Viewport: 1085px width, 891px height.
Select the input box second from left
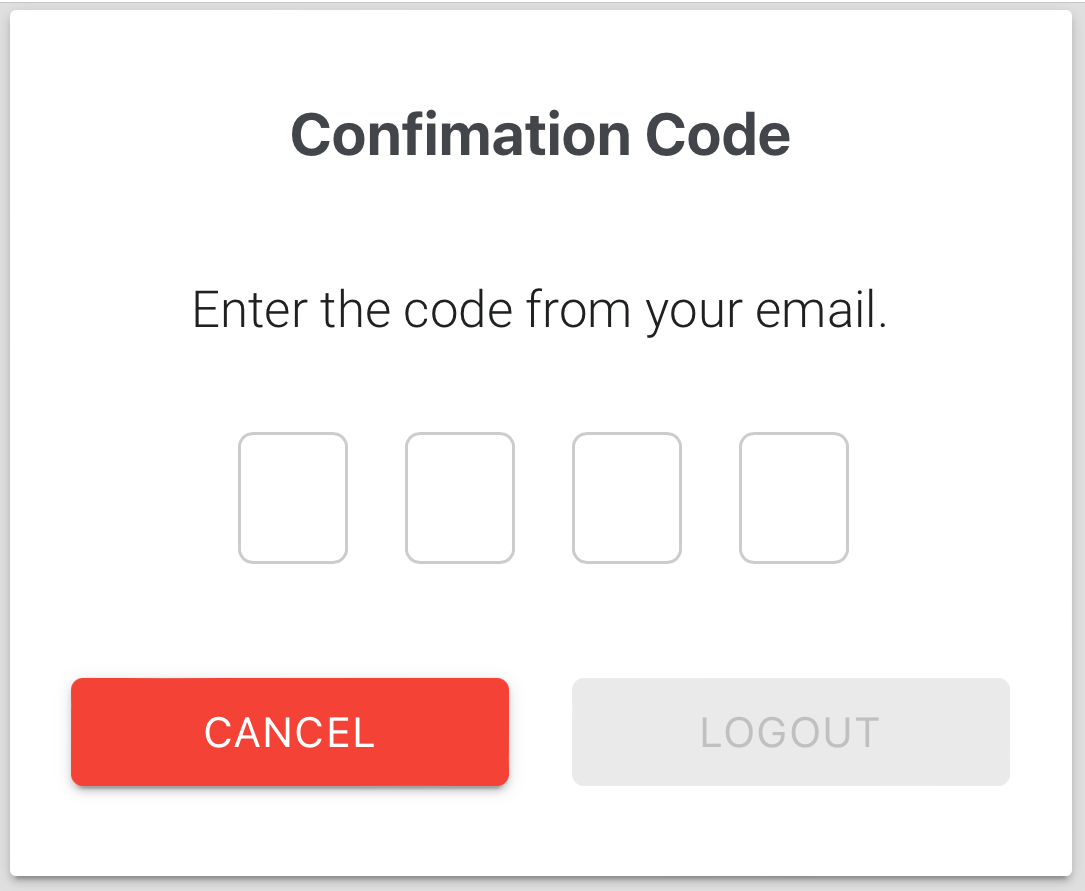460,498
